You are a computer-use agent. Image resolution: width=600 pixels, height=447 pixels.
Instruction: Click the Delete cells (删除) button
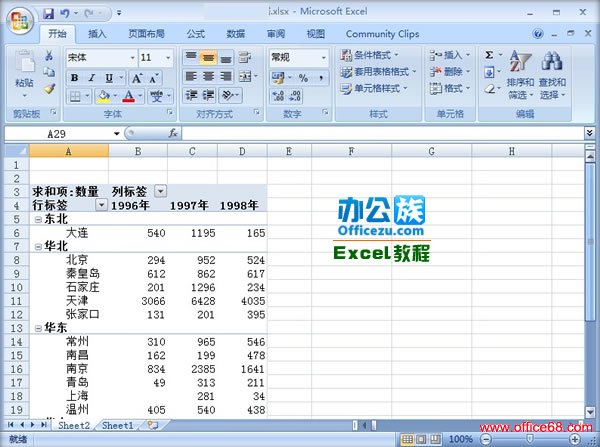(449, 72)
